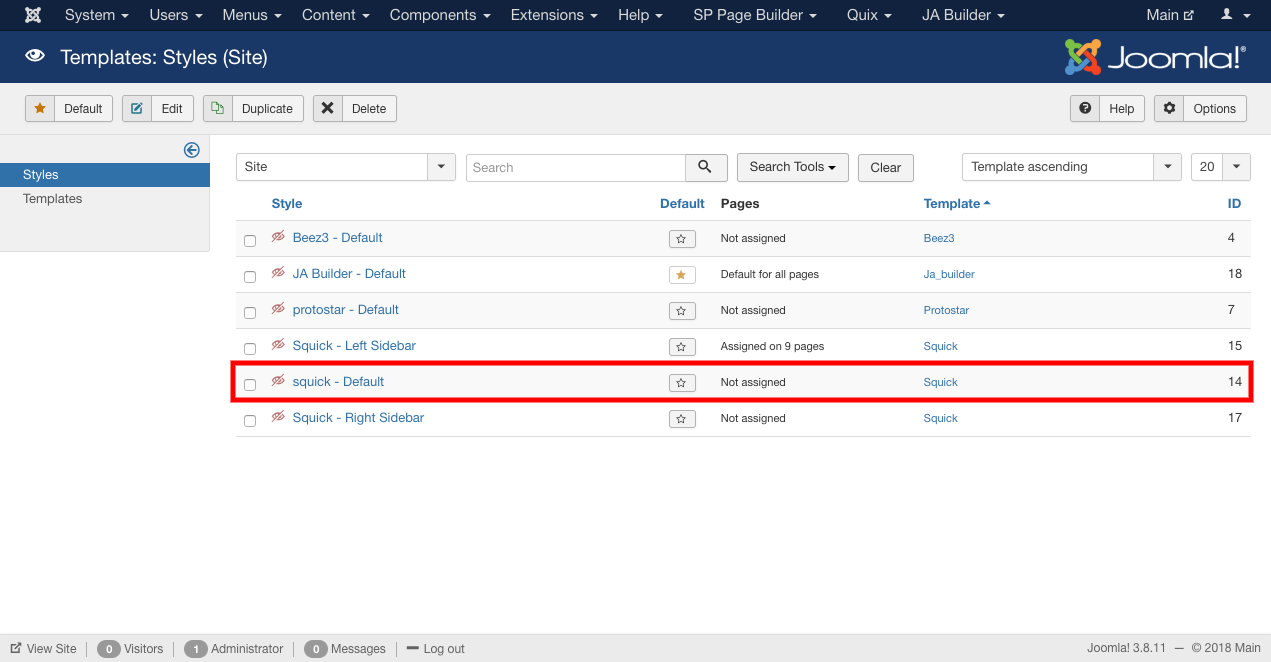Preview Squick - Right Sidebar with eye icon
This screenshot has width=1271, height=662.
[x=278, y=417]
